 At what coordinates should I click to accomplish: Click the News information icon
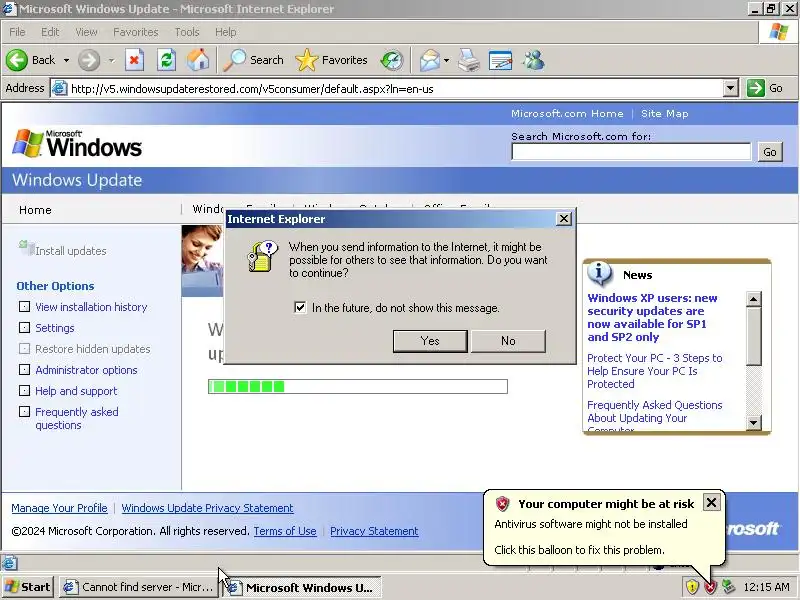point(599,273)
